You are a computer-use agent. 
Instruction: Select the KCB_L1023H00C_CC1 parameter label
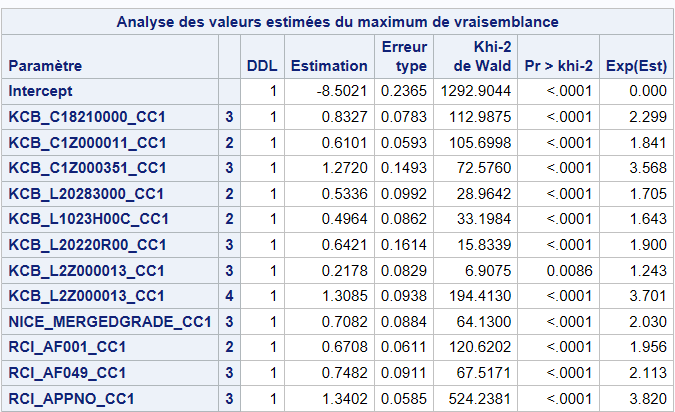coord(88,219)
